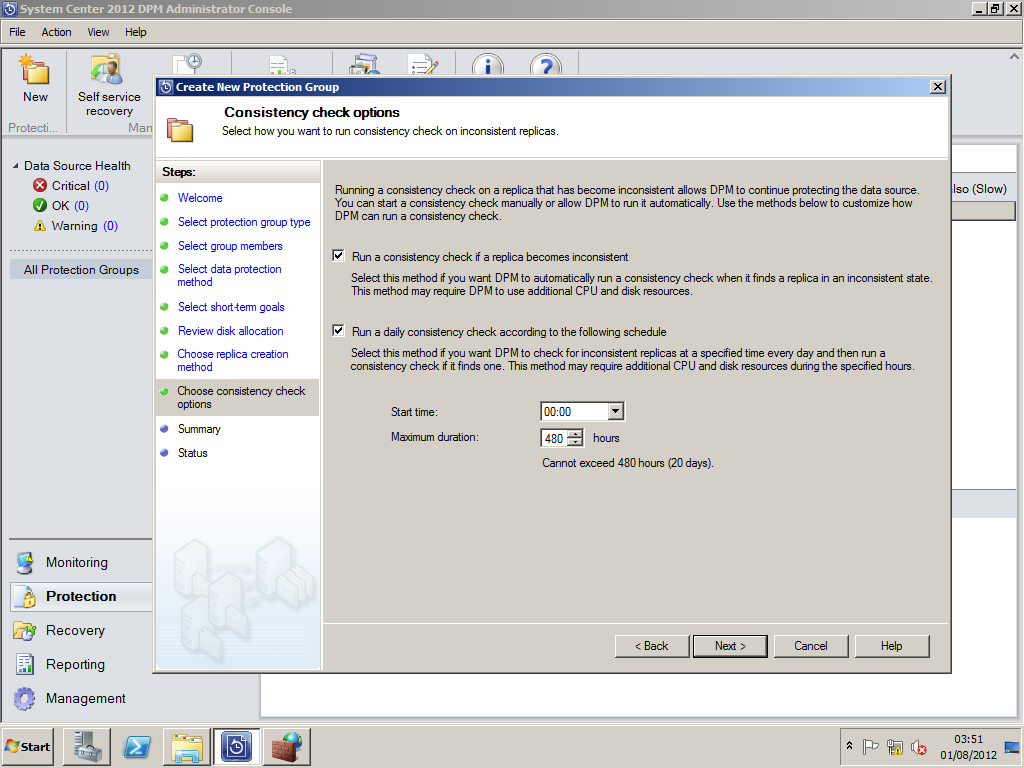Screen dimensions: 1024x768
Task: Open Windows Firewall taskbar icon
Action: [286, 746]
